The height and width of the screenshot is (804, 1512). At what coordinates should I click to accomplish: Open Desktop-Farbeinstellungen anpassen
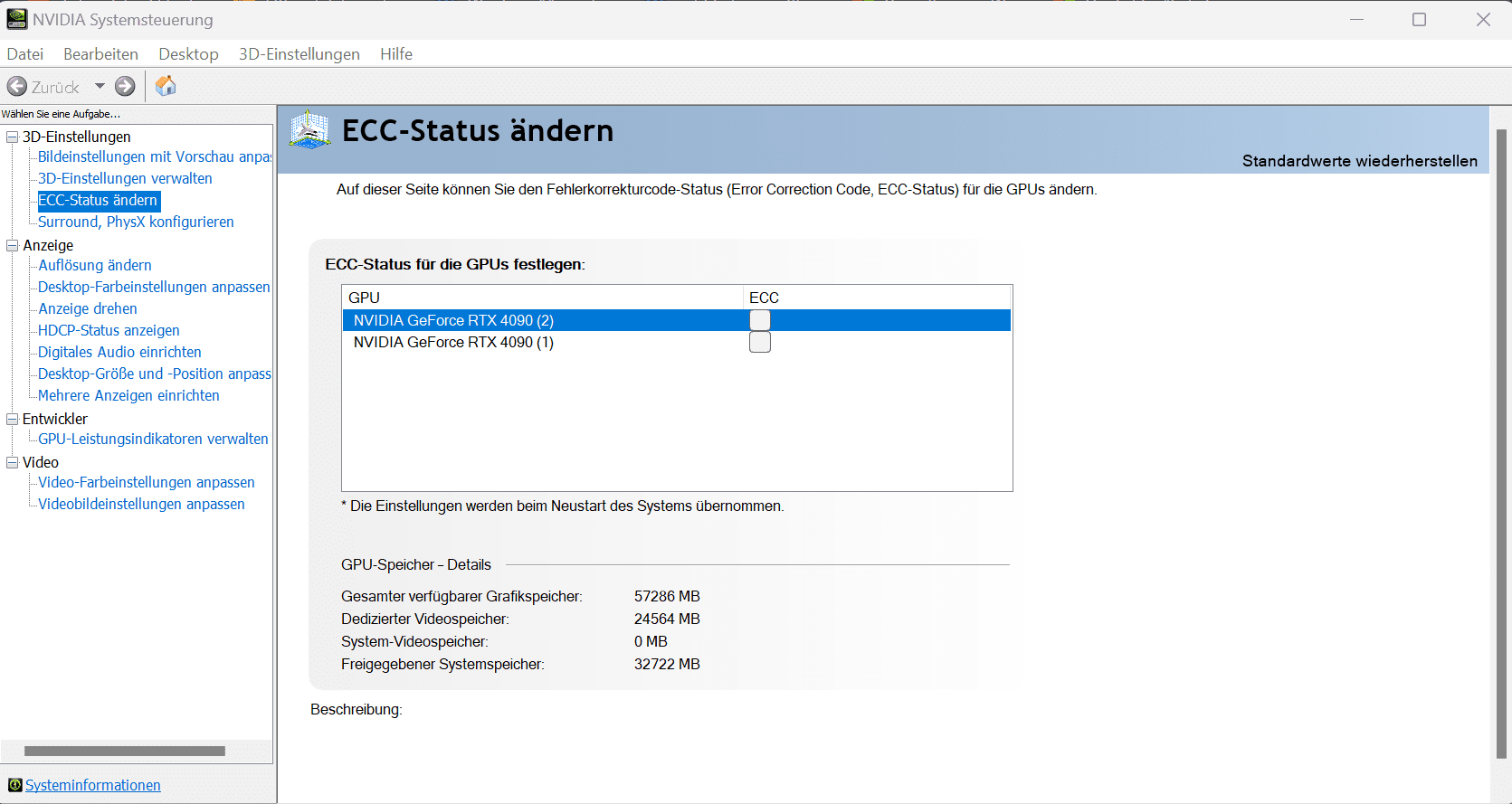point(154,287)
